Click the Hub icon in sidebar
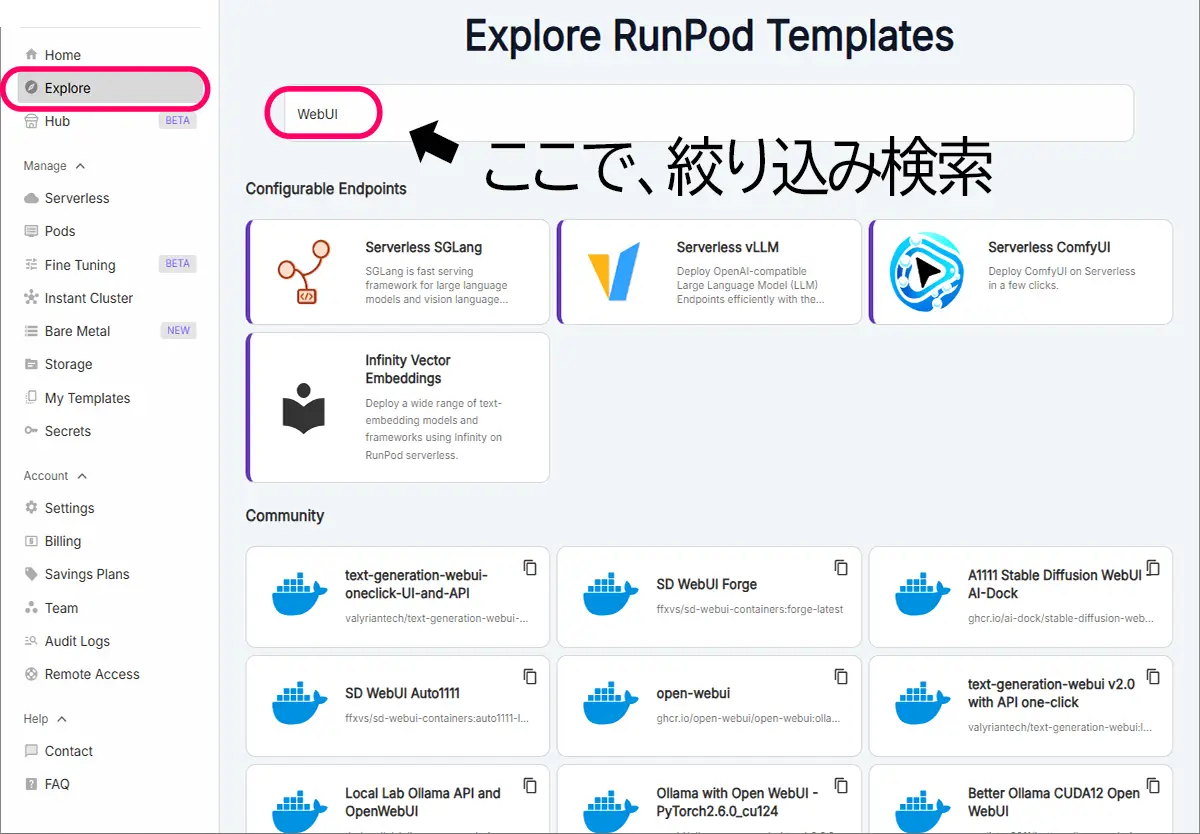The image size is (1200, 834). tap(31, 121)
